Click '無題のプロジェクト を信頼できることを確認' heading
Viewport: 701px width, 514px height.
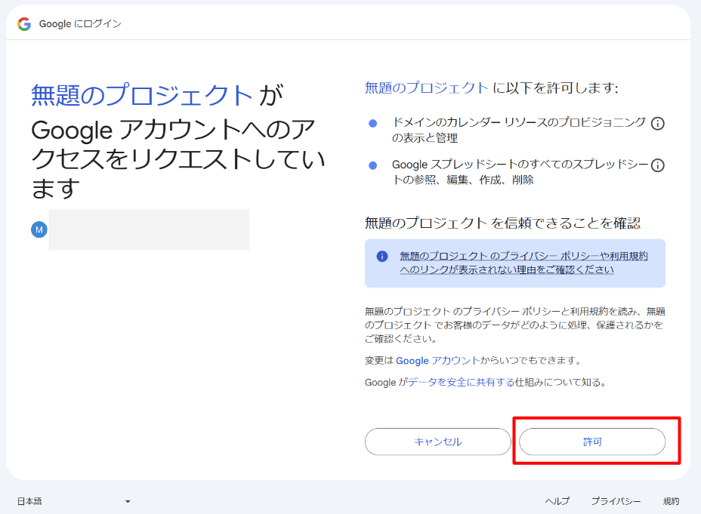point(503,223)
